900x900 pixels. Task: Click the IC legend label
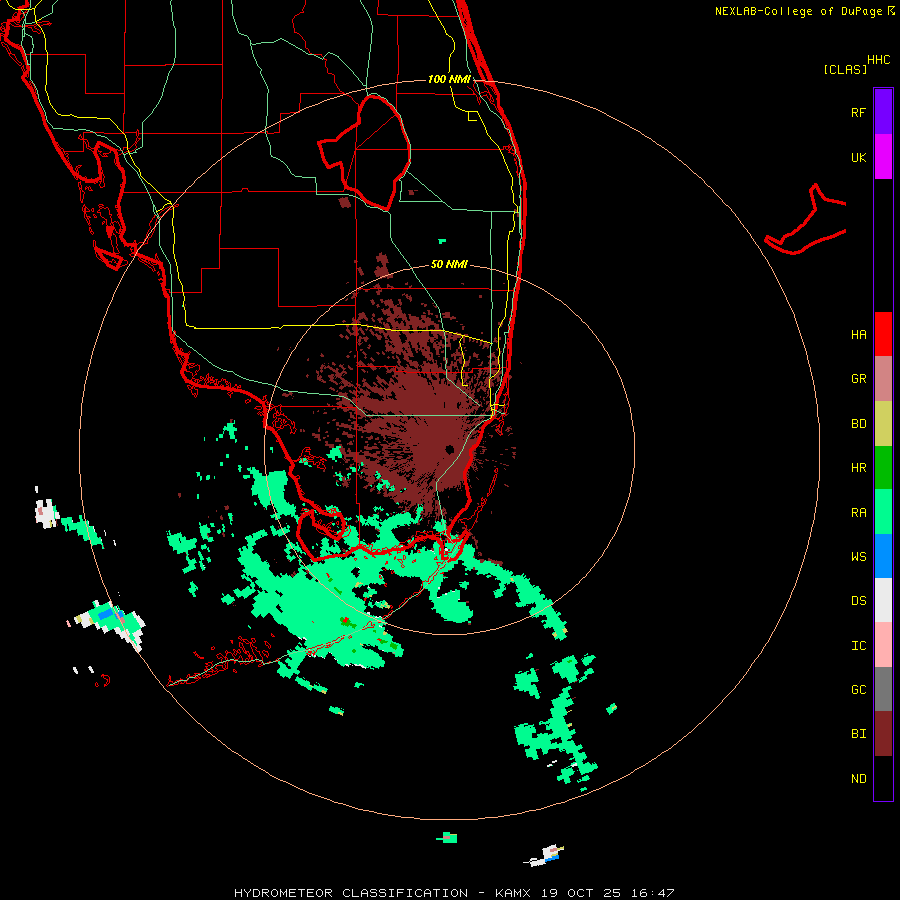point(858,646)
